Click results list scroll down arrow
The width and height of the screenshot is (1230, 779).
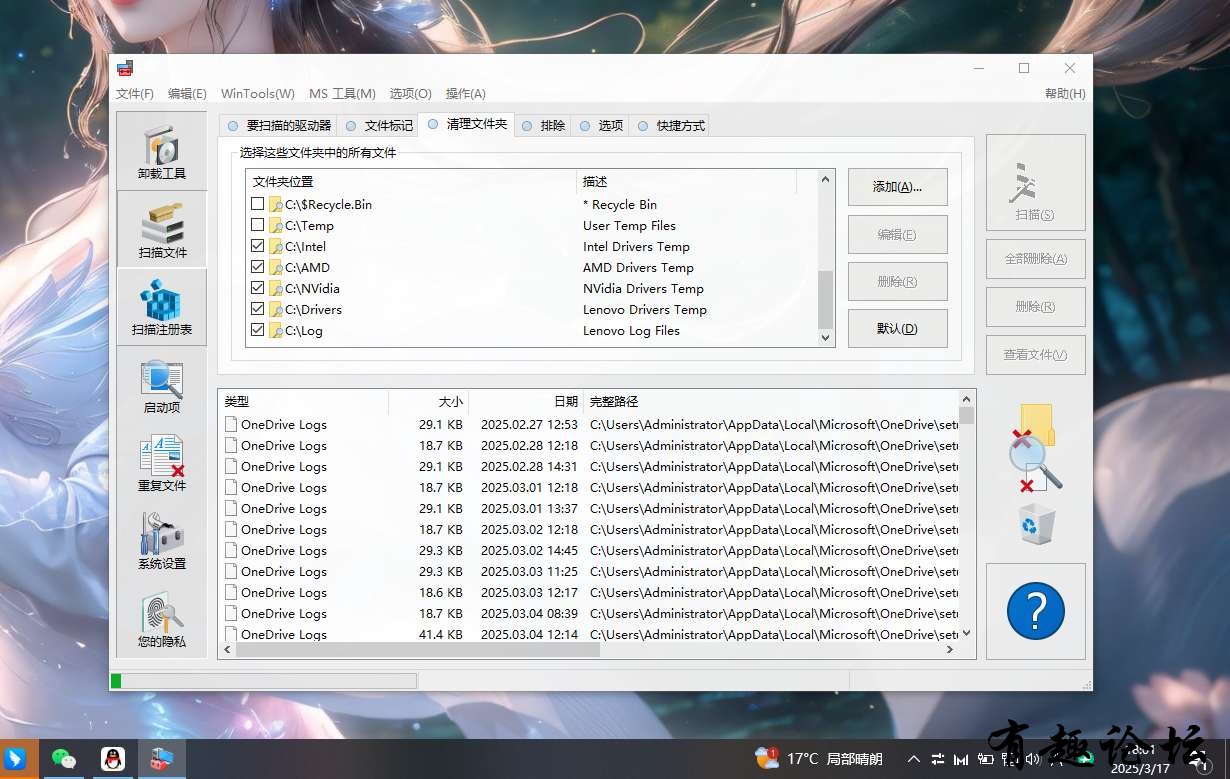tap(966, 633)
